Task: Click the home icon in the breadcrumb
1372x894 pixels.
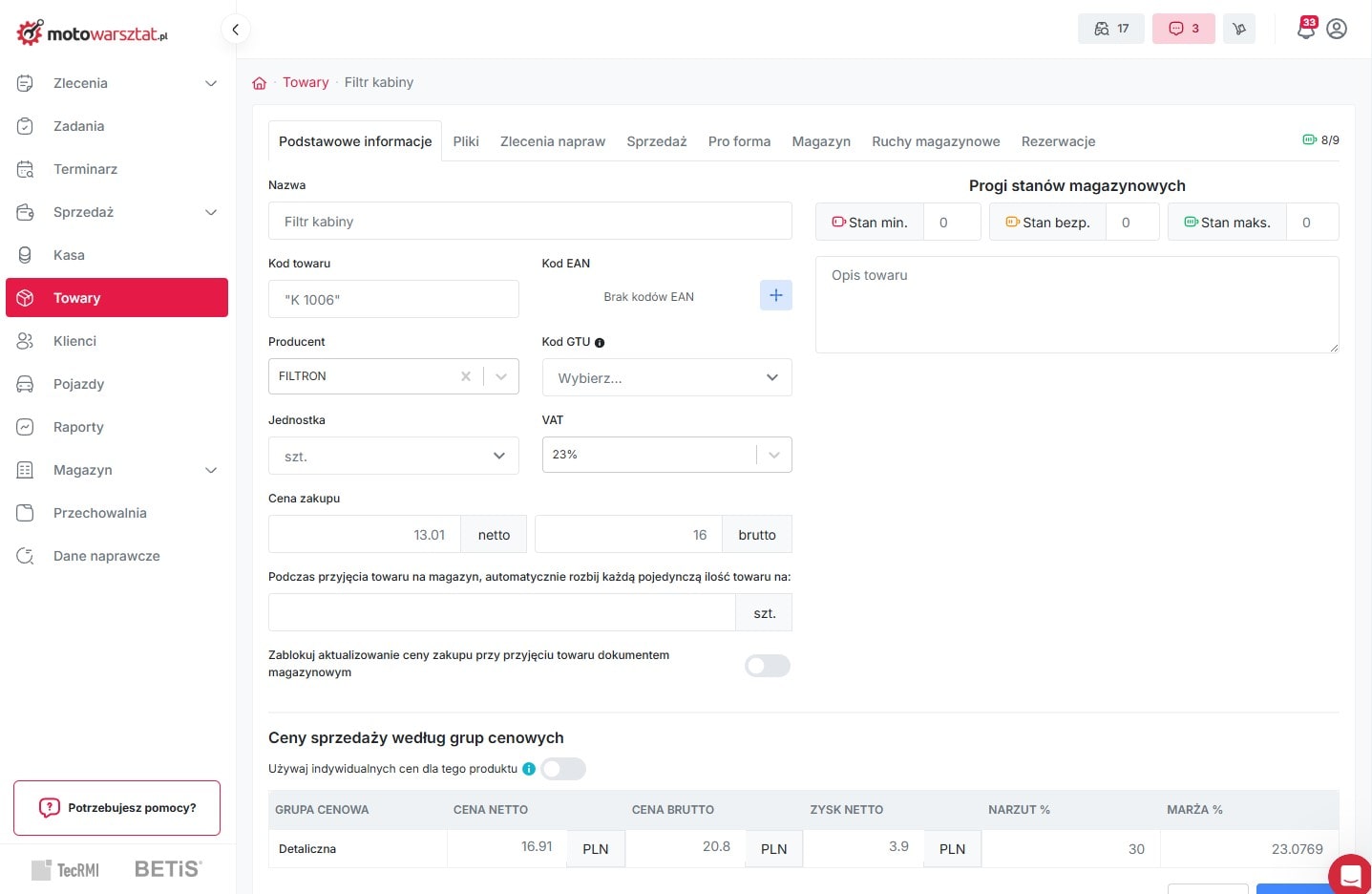Action: point(259,83)
